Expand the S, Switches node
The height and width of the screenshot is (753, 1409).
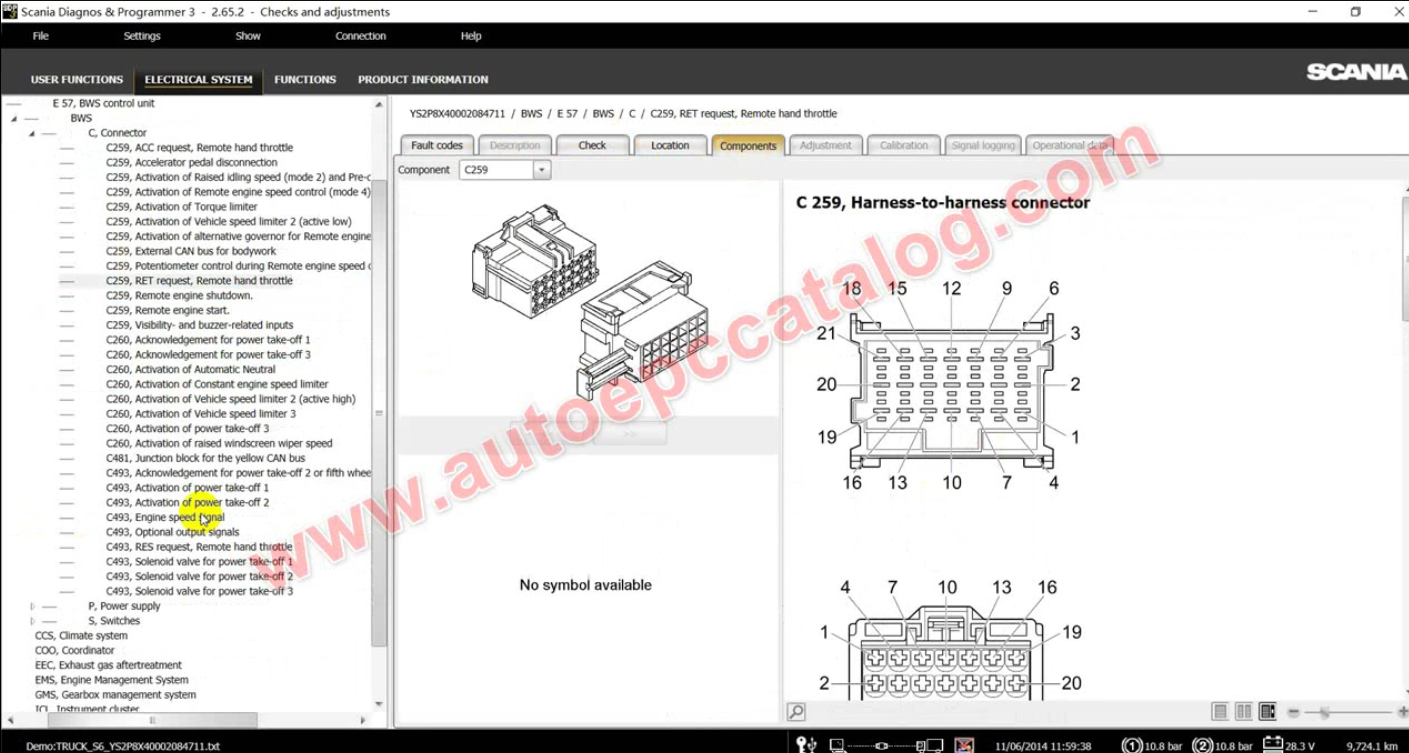[32, 621]
